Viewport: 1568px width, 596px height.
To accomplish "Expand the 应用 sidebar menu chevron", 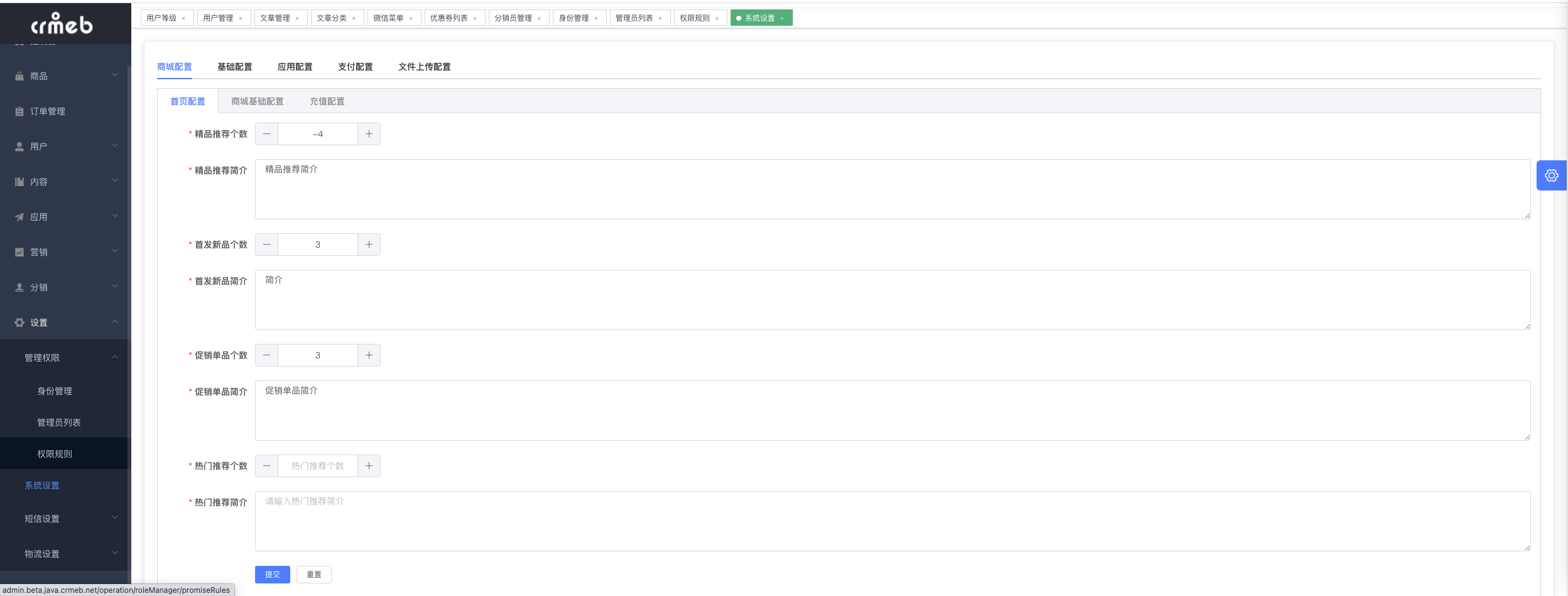I will click(115, 216).
